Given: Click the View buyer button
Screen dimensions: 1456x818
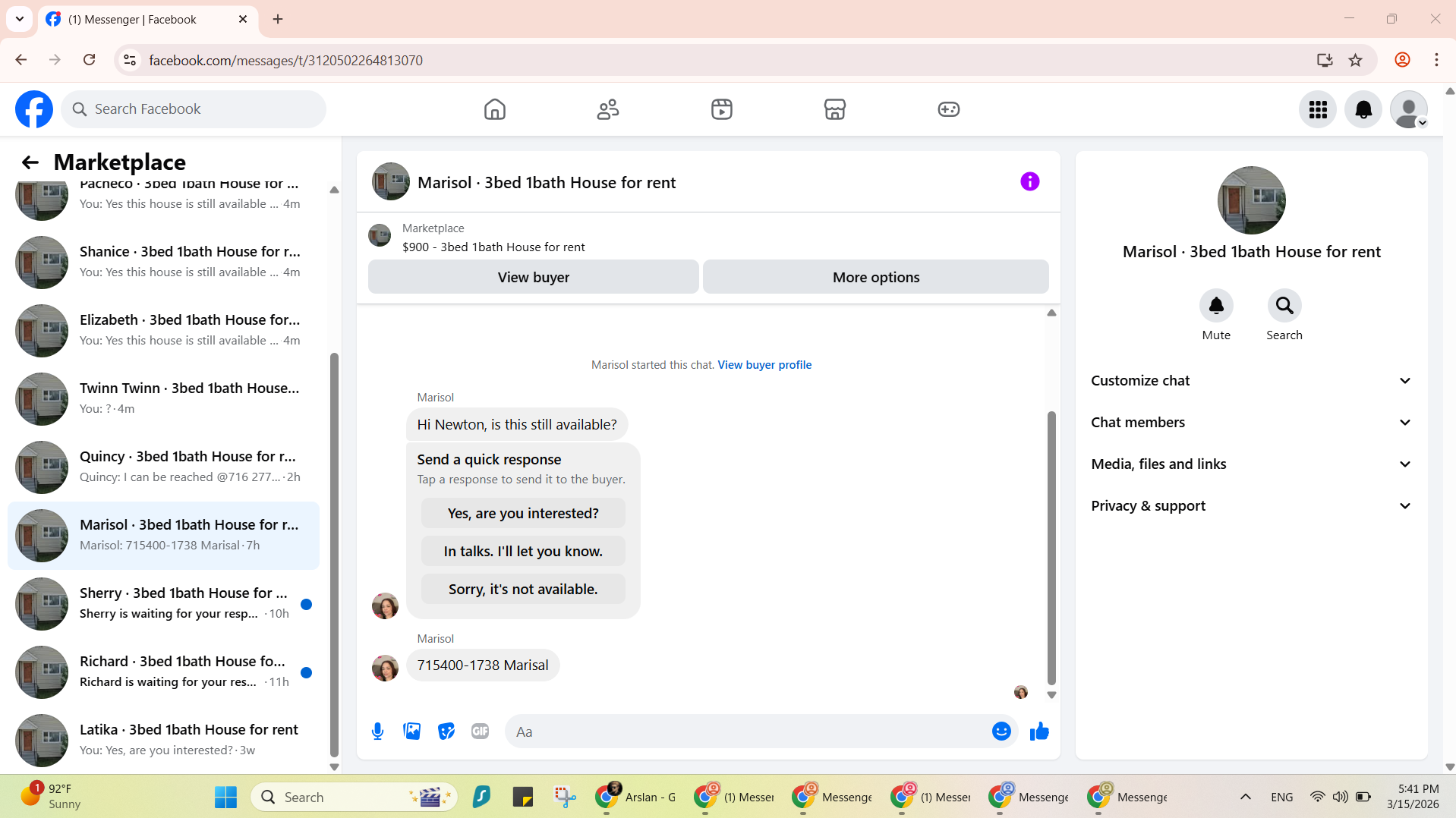Looking at the screenshot, I should (534, 277).
